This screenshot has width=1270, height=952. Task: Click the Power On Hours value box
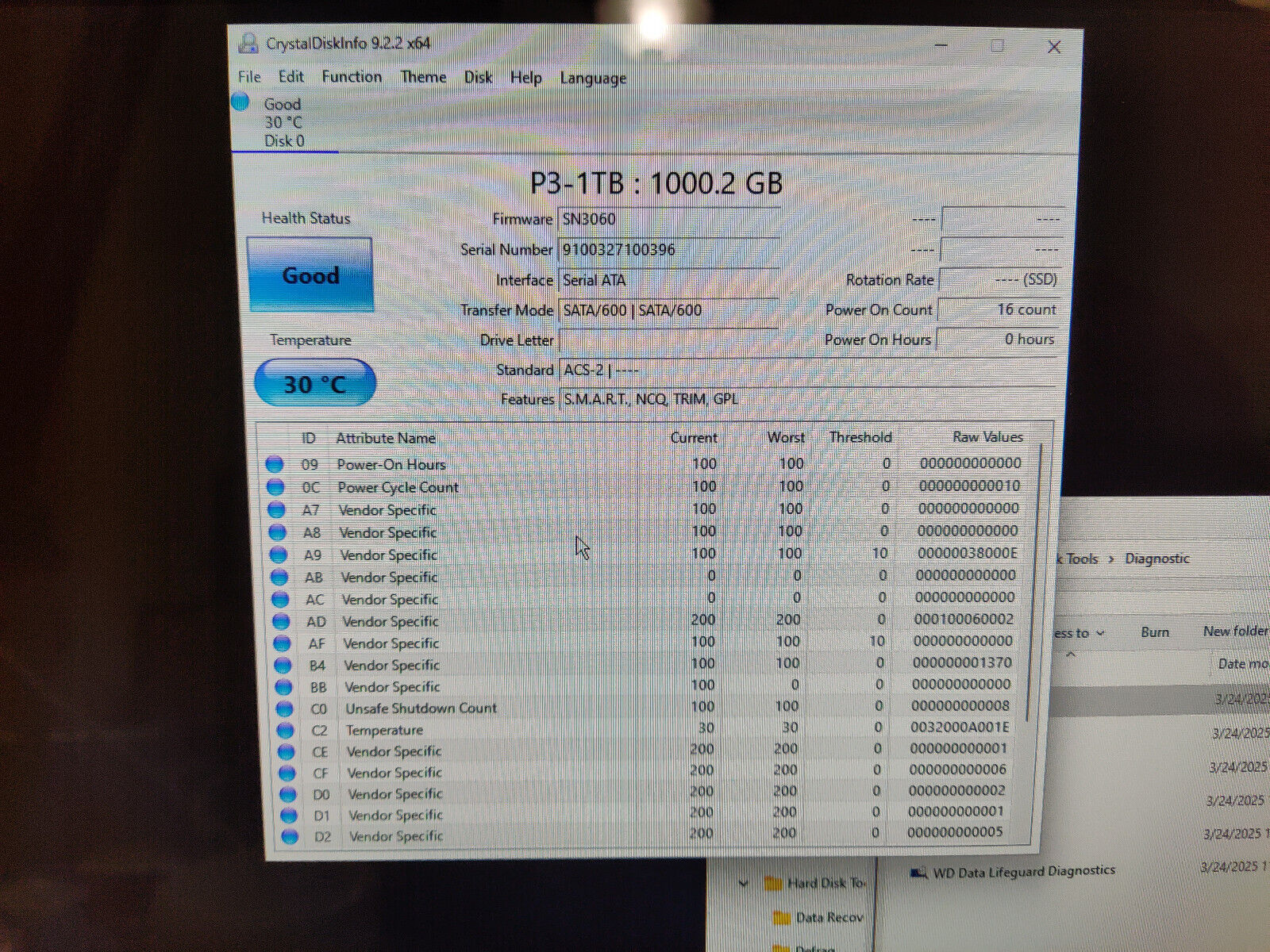[x=998, y=339]
